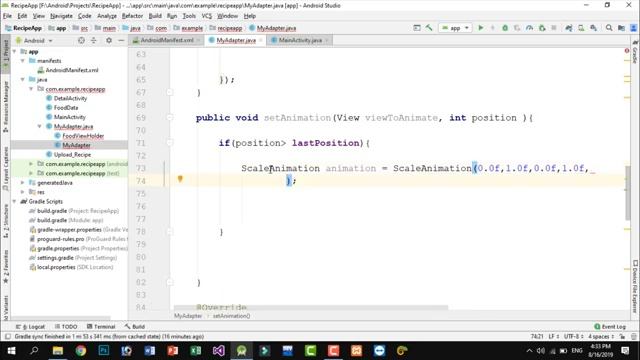Open the Refactor menu

[132, 16]
